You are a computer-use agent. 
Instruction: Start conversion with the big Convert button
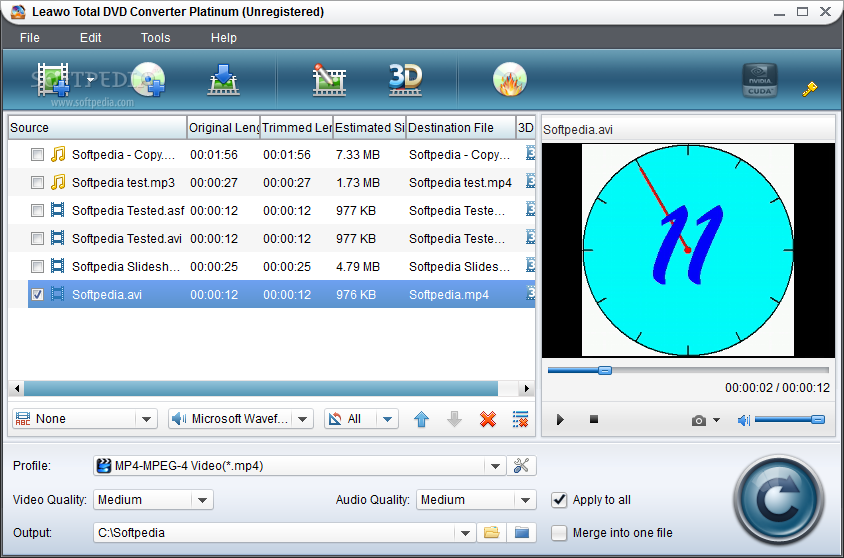[779, 500]
